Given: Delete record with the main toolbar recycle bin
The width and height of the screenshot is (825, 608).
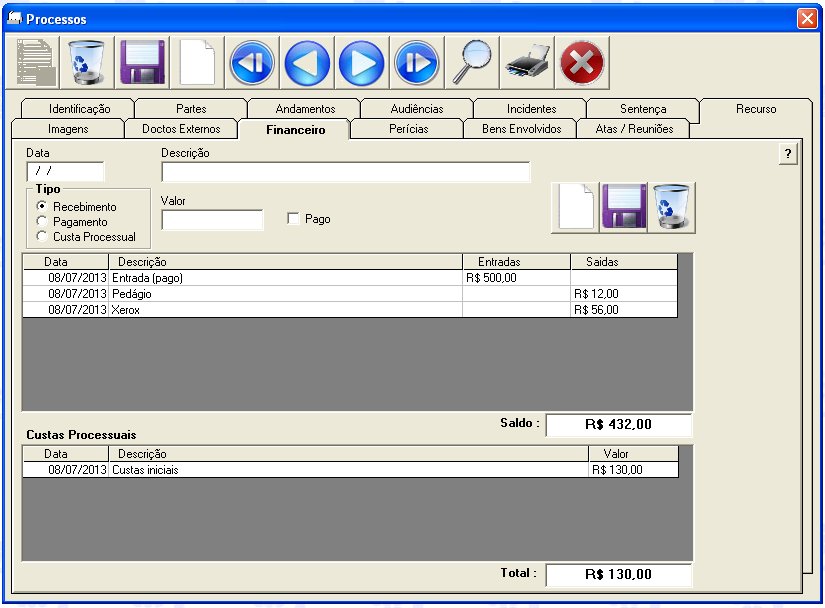Looking at the screenshot, I should click(87, 63).
